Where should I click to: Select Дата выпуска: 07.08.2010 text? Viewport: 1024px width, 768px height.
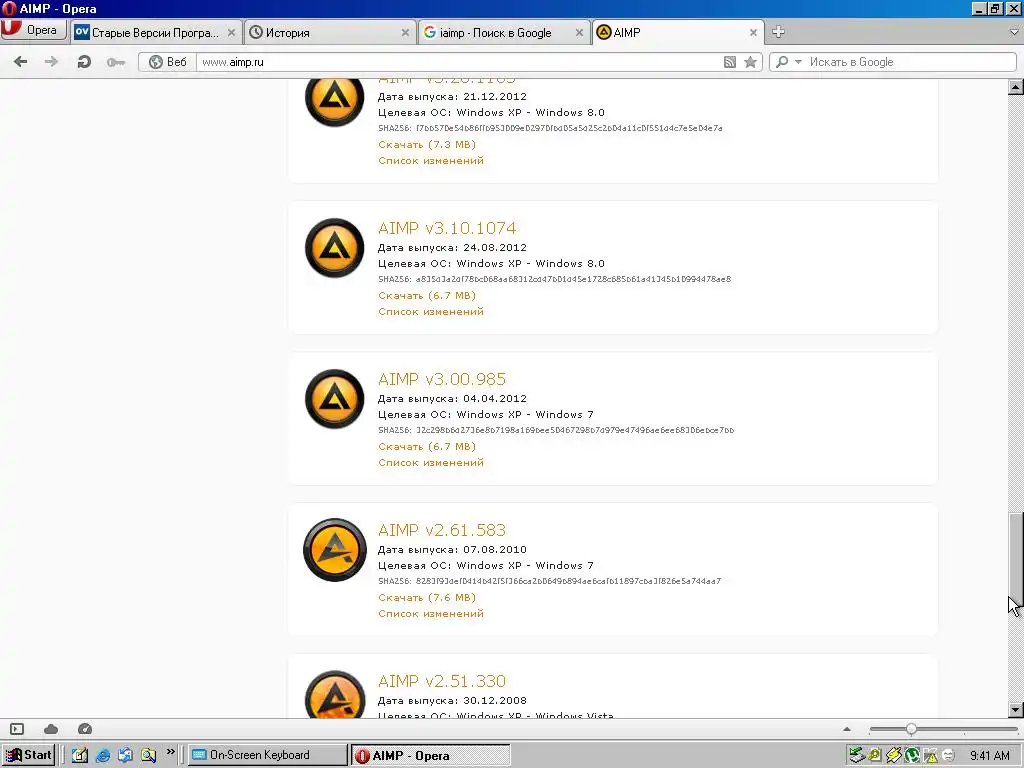[x=452, y=549]
